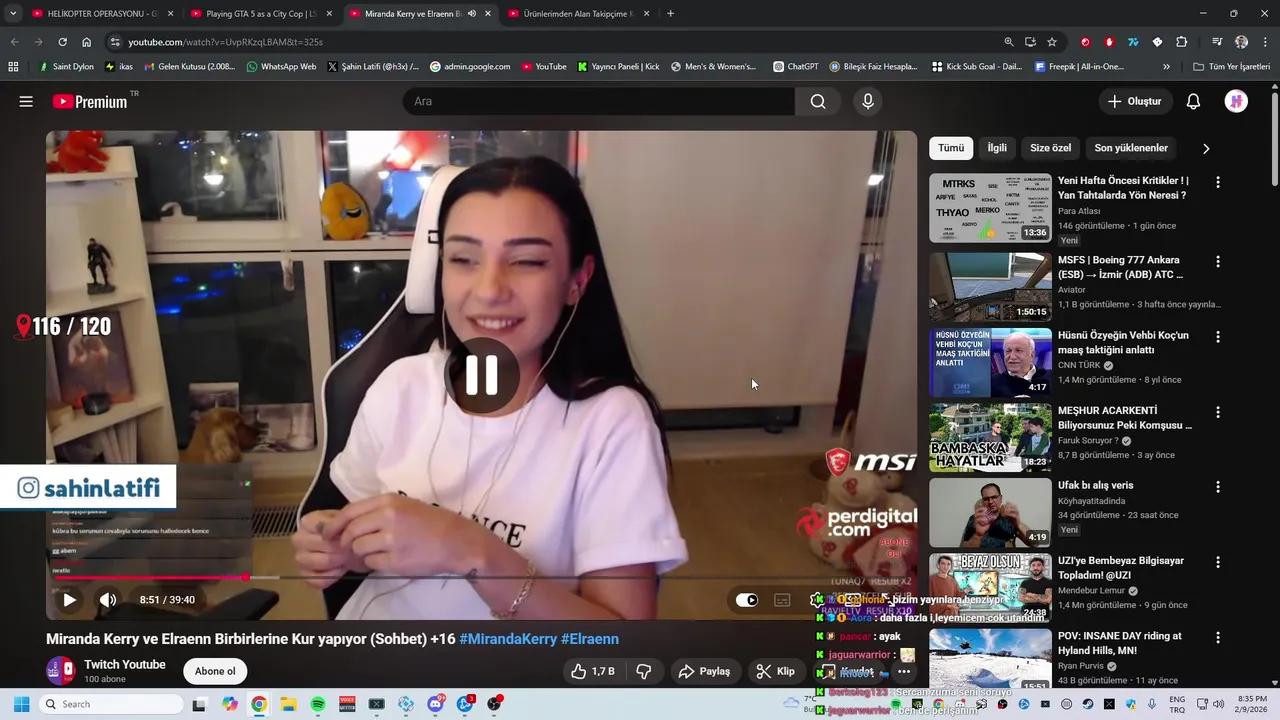The height and width of the screenshot is (720, 1280).
Task: Share the video via Paylaş
Action: point(704,671)
